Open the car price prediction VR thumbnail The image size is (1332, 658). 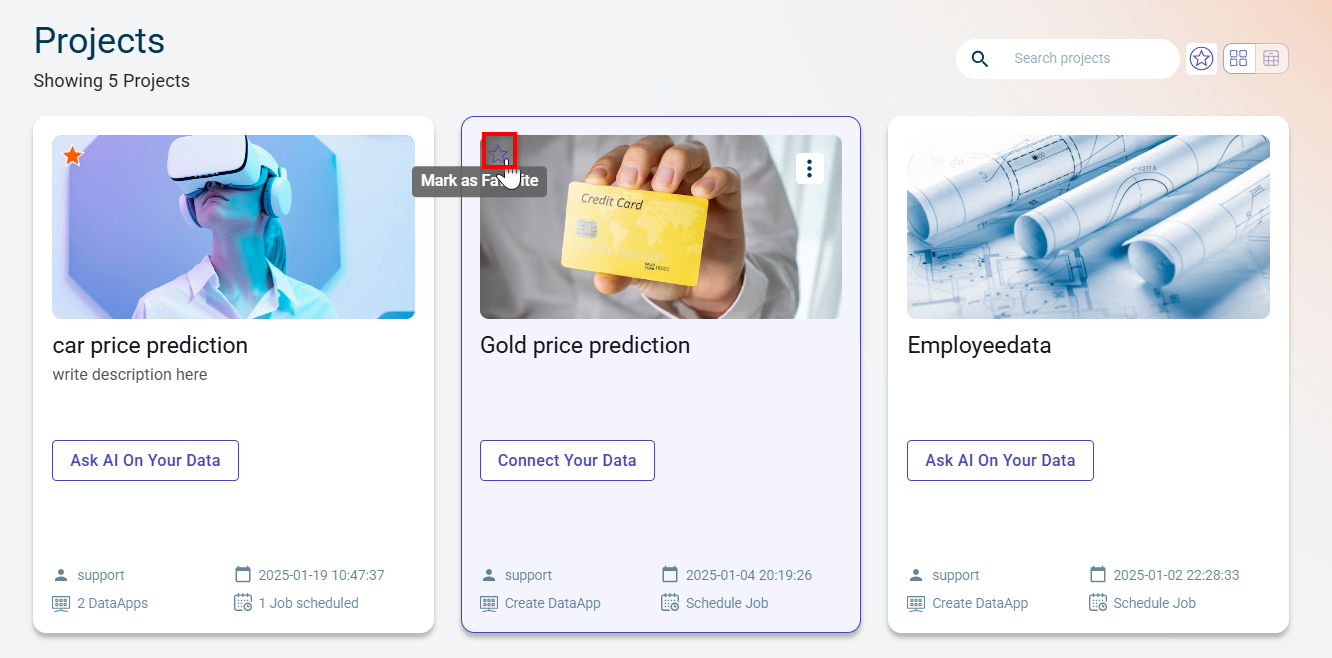[233, 227]
